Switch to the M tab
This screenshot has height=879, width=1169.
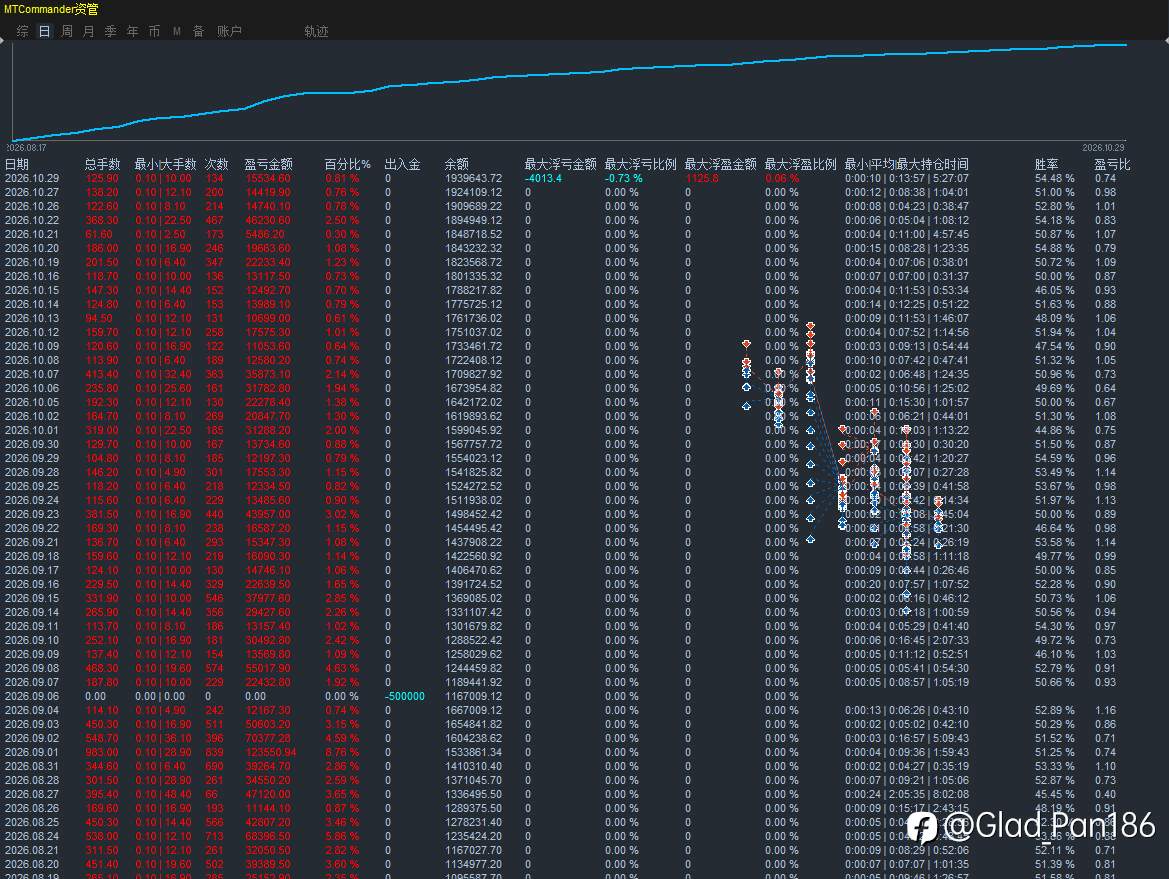pyautogui.click(x=177, y=31)
